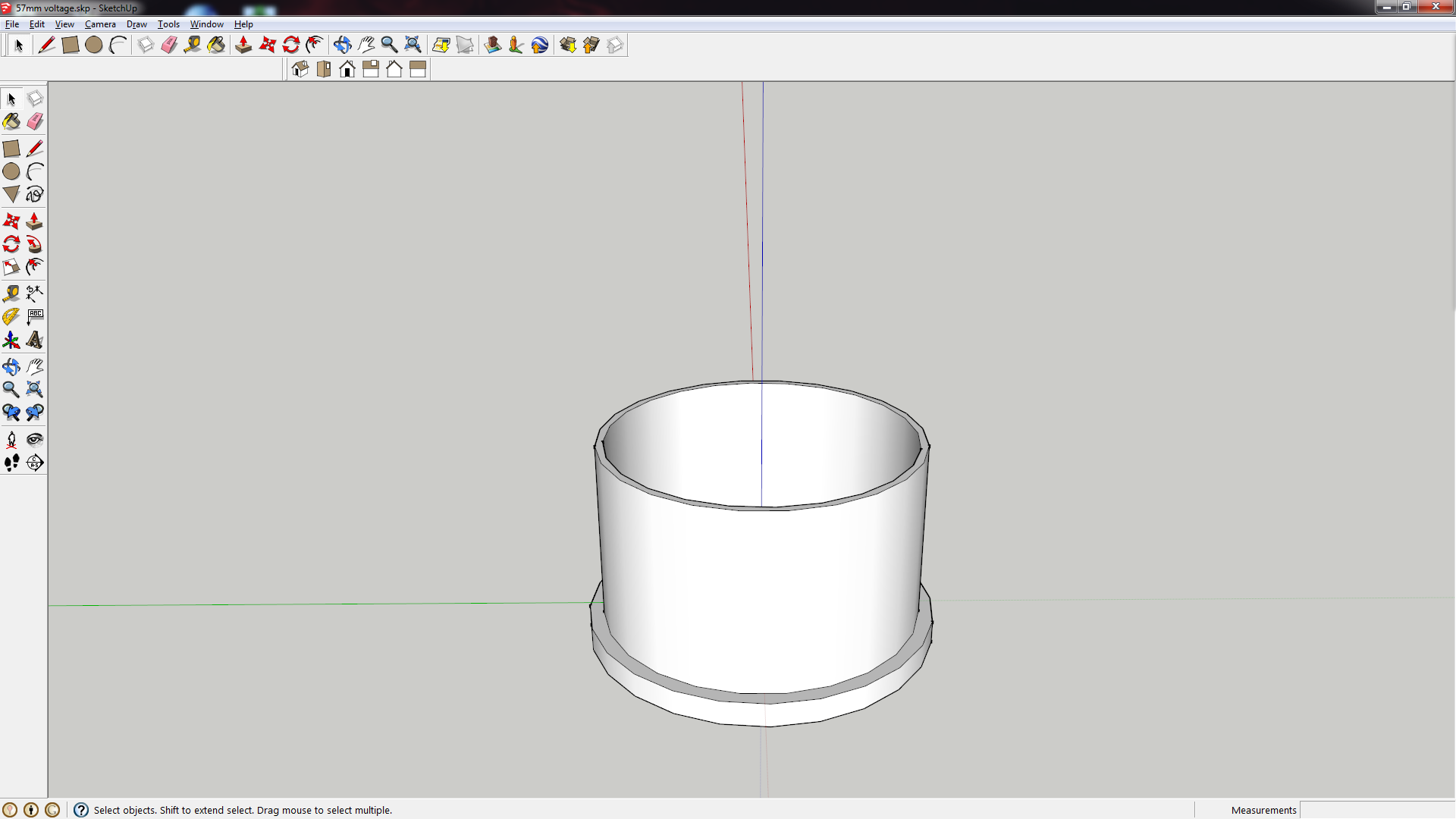Select the Text label tool
1456x819 pixels.
point(35,317)
